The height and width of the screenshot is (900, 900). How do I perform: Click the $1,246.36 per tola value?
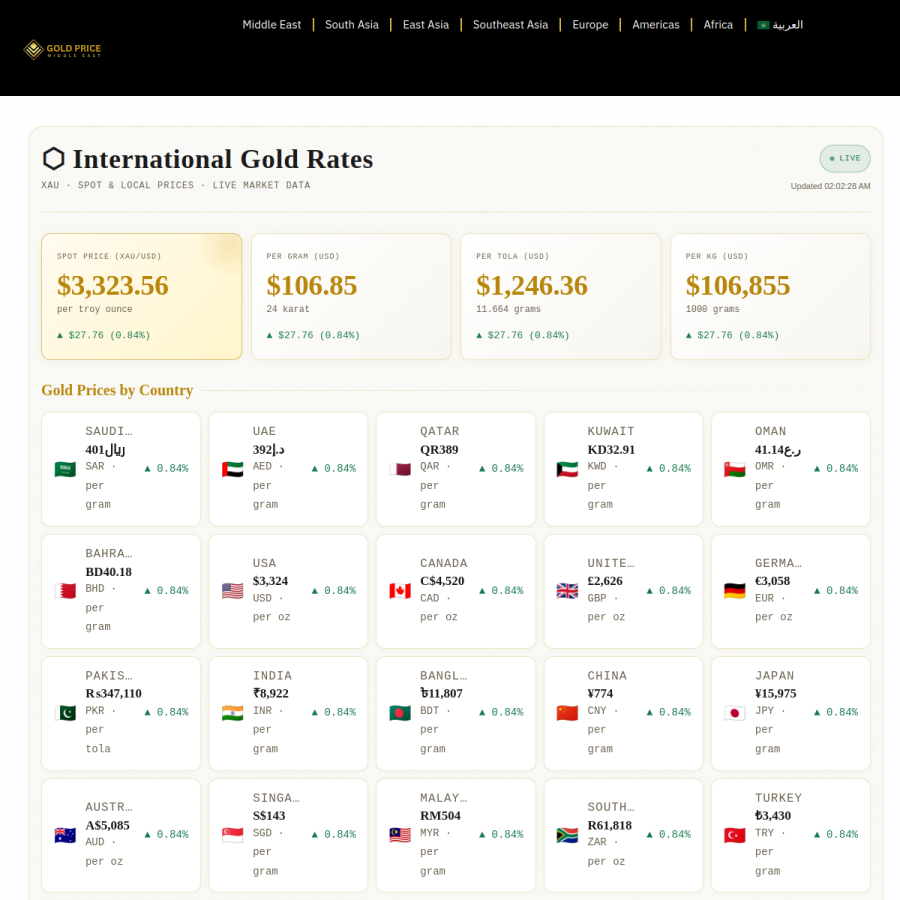[x=532, y=285]
